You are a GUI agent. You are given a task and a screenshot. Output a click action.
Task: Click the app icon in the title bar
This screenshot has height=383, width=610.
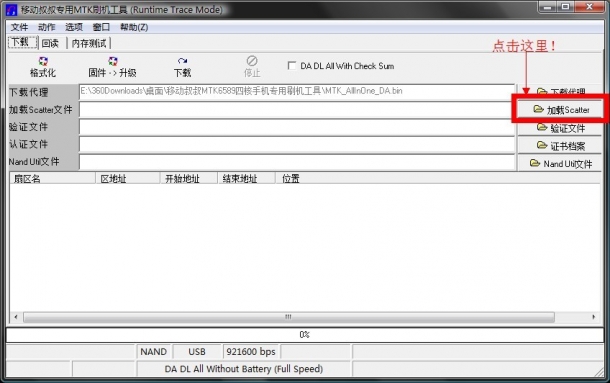pos(12,10)
